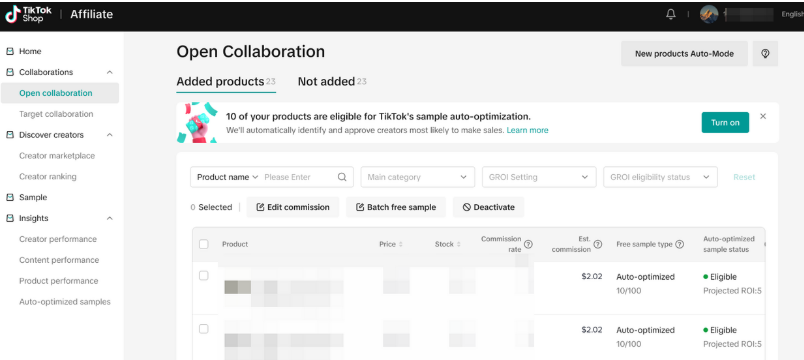Collapse the Collaborations section chevron

(110, 72)
